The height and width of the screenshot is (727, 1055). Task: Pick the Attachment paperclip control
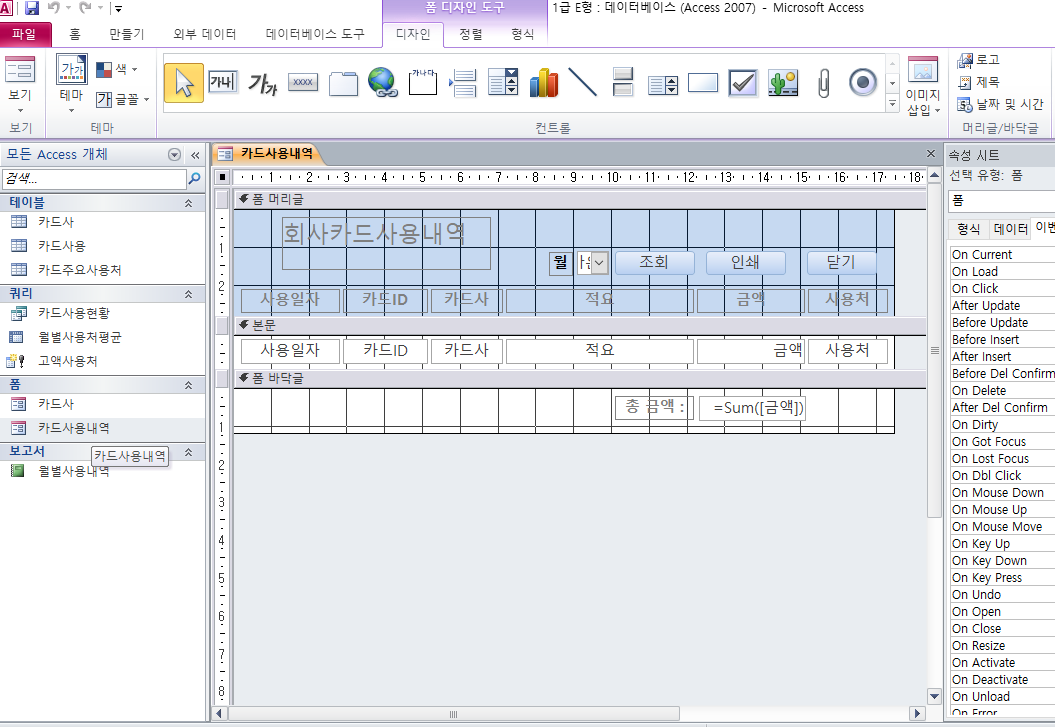823,83
